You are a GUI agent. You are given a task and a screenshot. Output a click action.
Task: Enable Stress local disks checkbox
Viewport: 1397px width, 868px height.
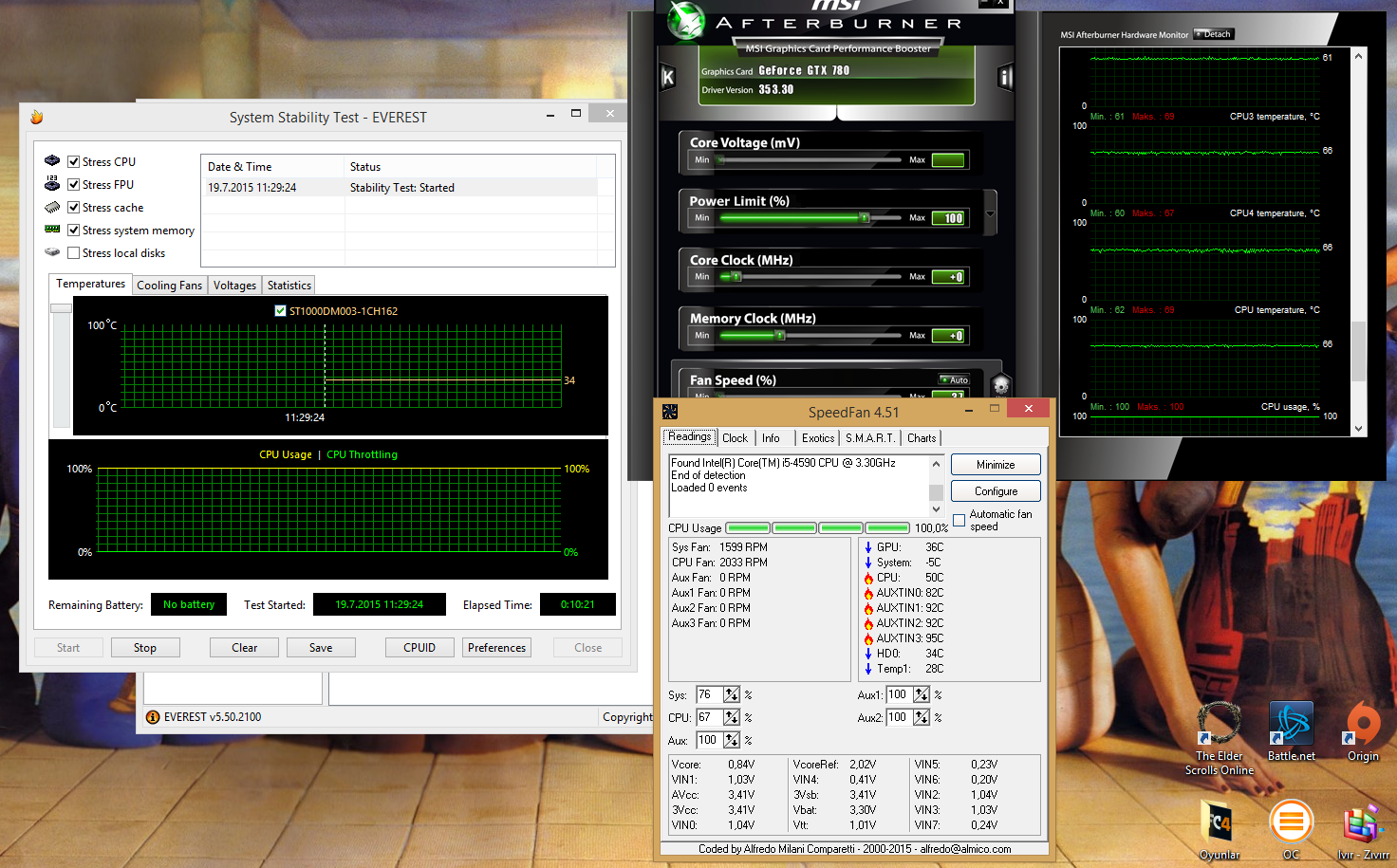click(73, 252)
